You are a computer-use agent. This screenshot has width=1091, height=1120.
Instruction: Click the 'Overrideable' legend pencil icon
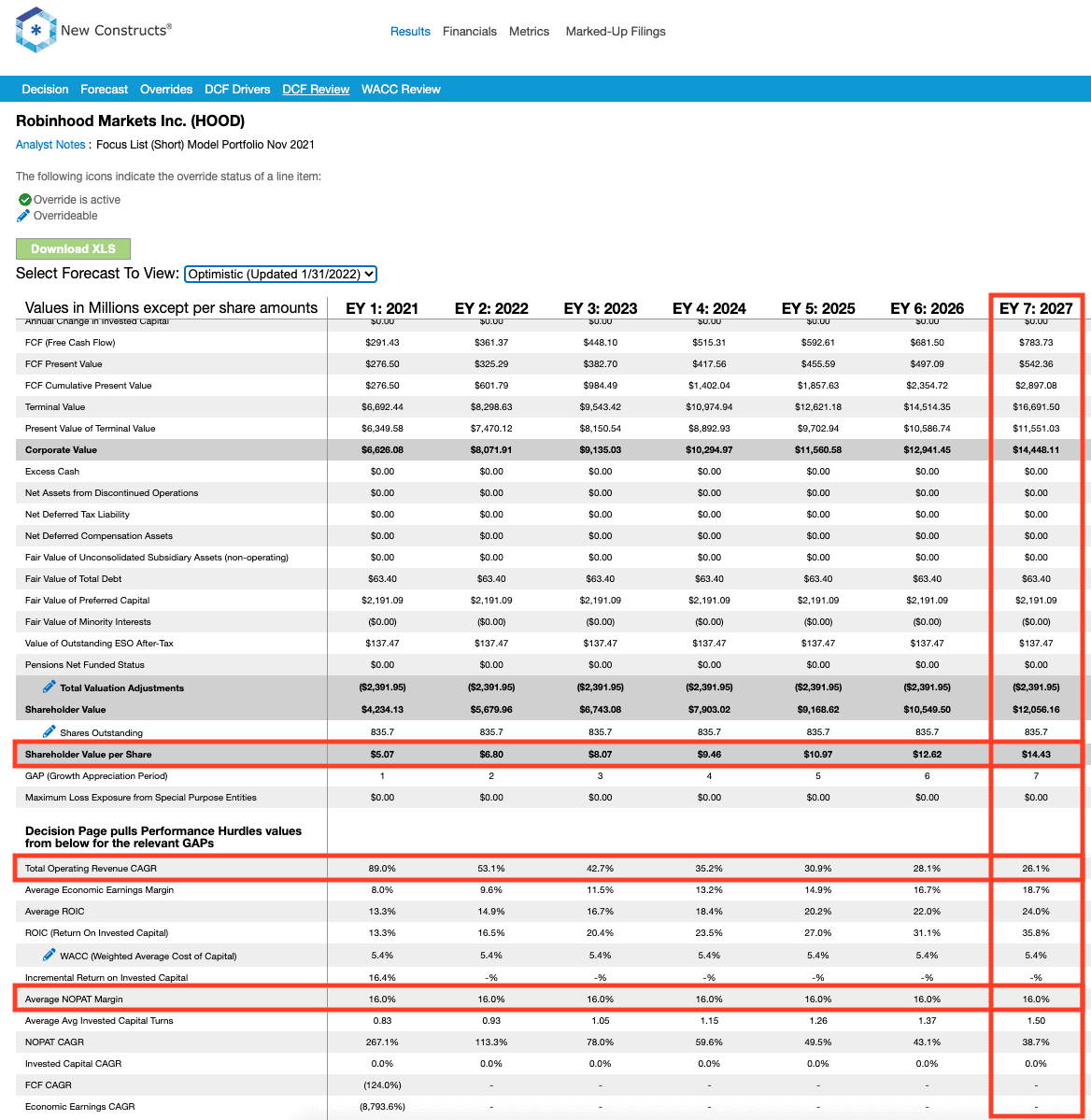coord(23,216)
